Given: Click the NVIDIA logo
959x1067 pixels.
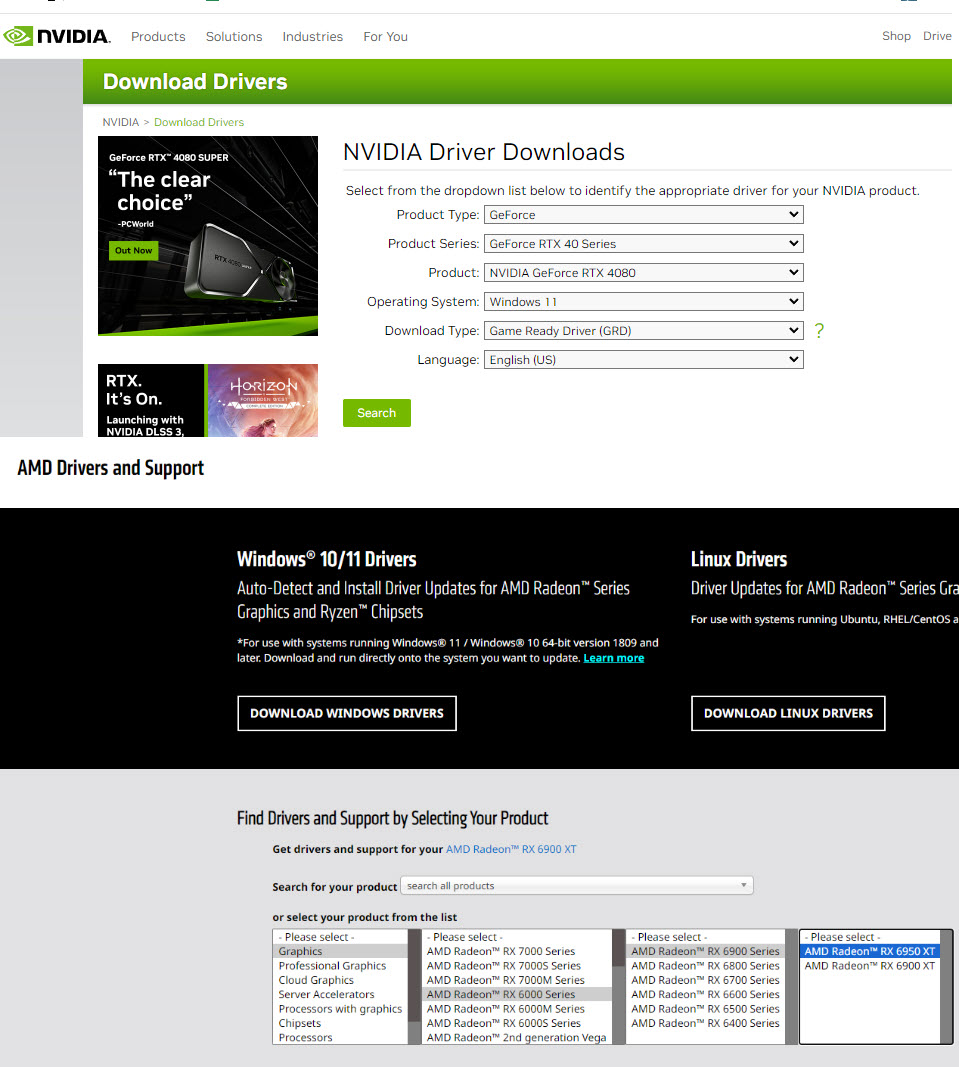Looking at the screenshot, I should 57,36.
